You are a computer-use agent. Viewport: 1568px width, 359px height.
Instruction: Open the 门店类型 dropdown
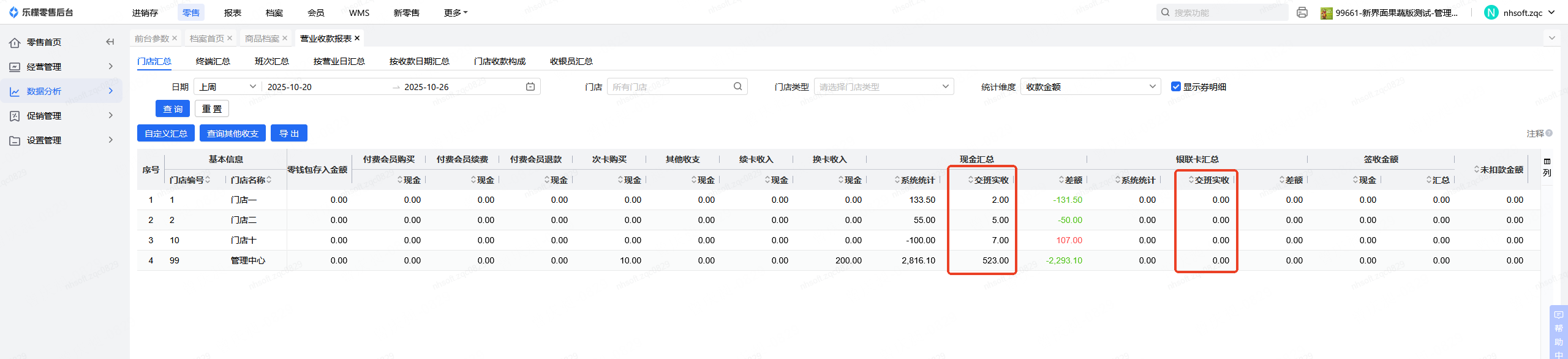click(x=884, y=87)
